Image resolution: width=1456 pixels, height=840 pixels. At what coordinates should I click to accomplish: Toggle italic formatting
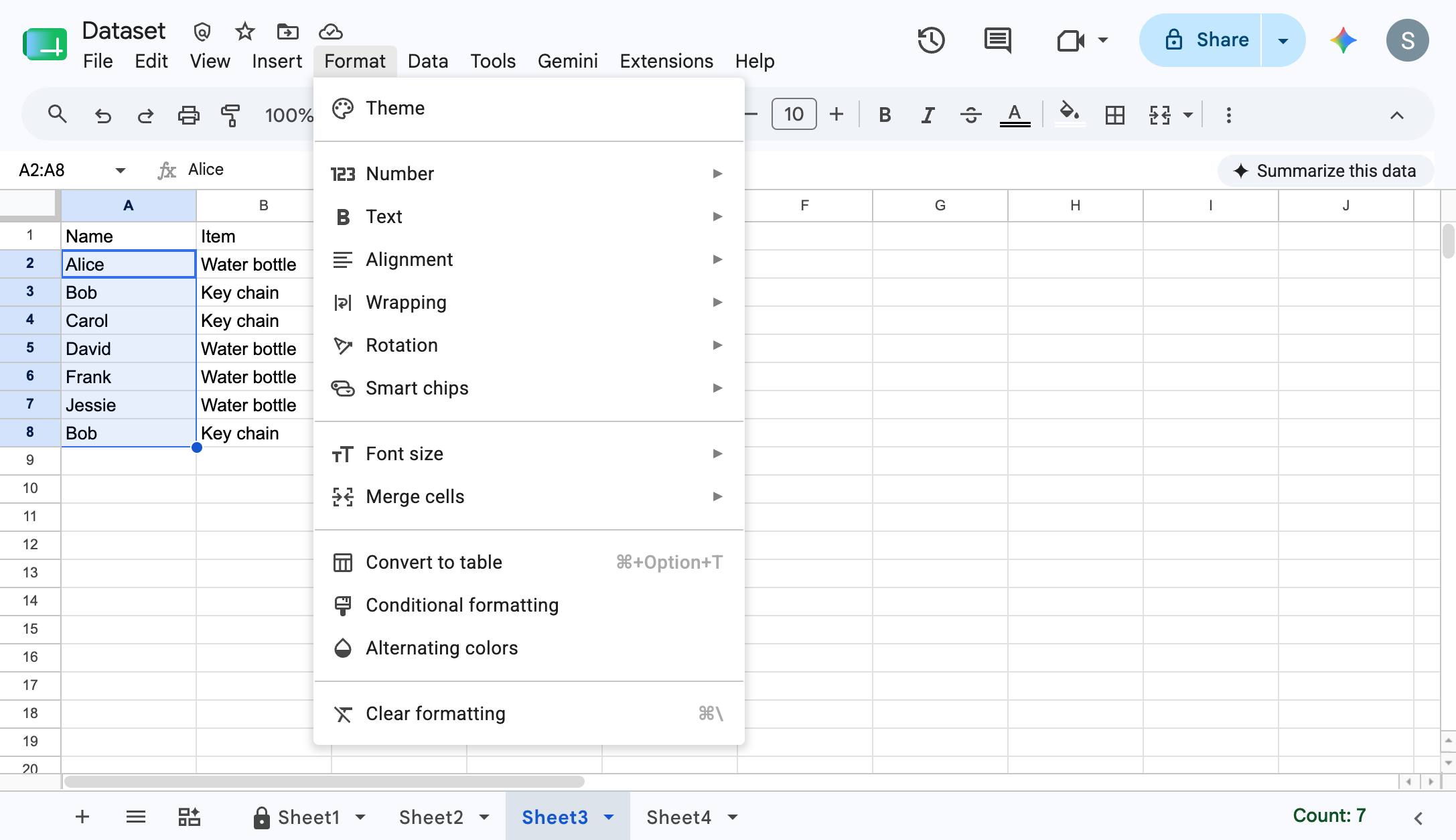(928, 115)
